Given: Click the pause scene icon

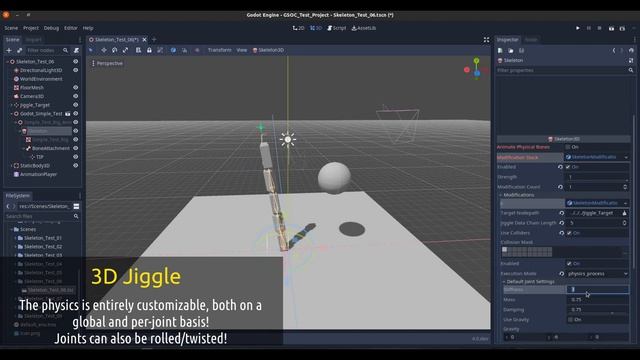Looking at the screenshot, I should point(589,28).
